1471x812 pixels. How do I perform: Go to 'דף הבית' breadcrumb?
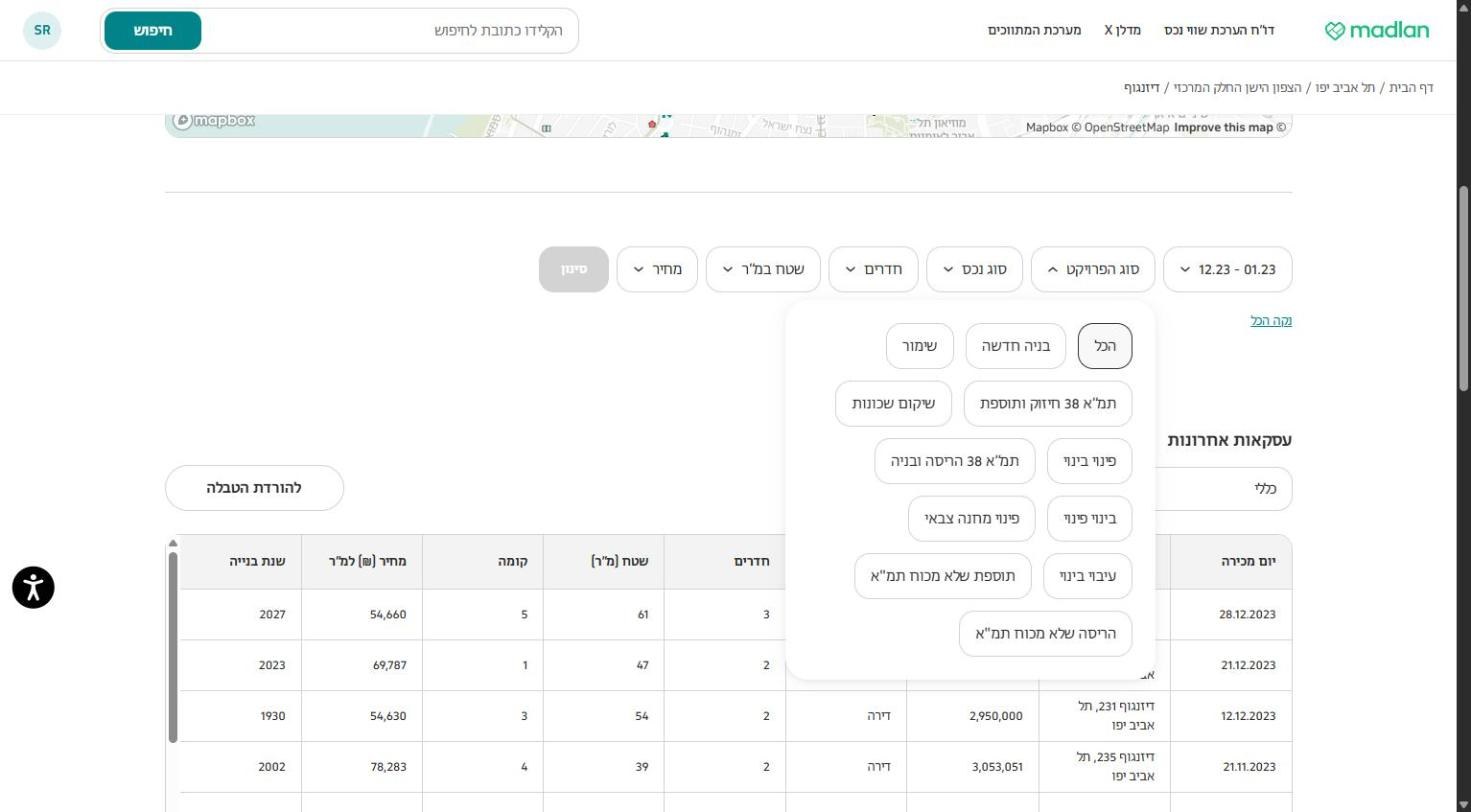(1411, 88)
